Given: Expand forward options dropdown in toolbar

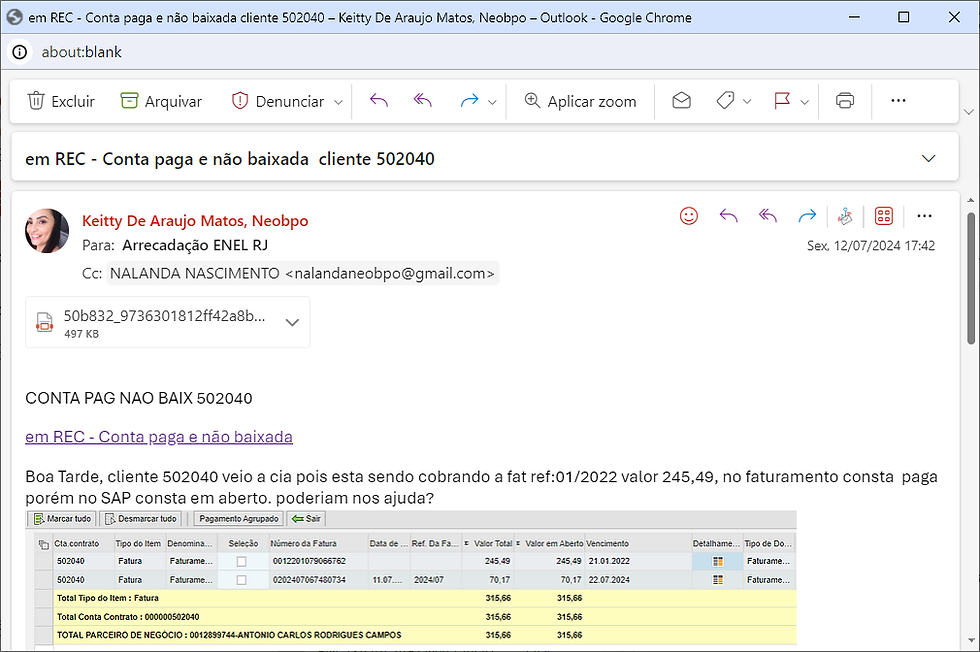Looking at the screenshot, I should (492, 102).
